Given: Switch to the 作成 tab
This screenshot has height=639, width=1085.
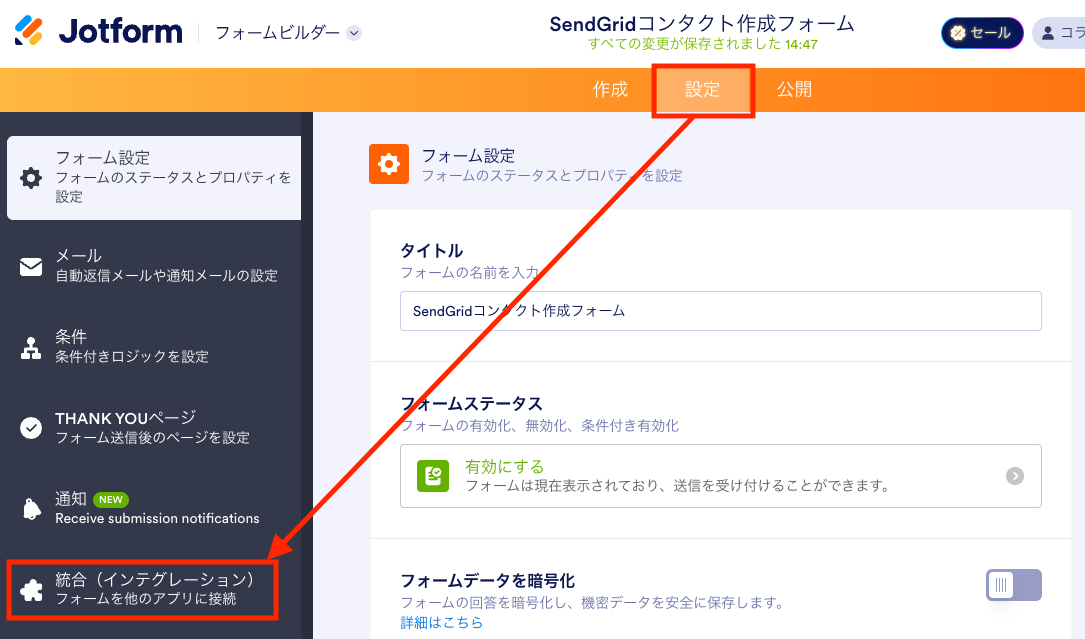Looking at the screenshot, I should (610, 89).
